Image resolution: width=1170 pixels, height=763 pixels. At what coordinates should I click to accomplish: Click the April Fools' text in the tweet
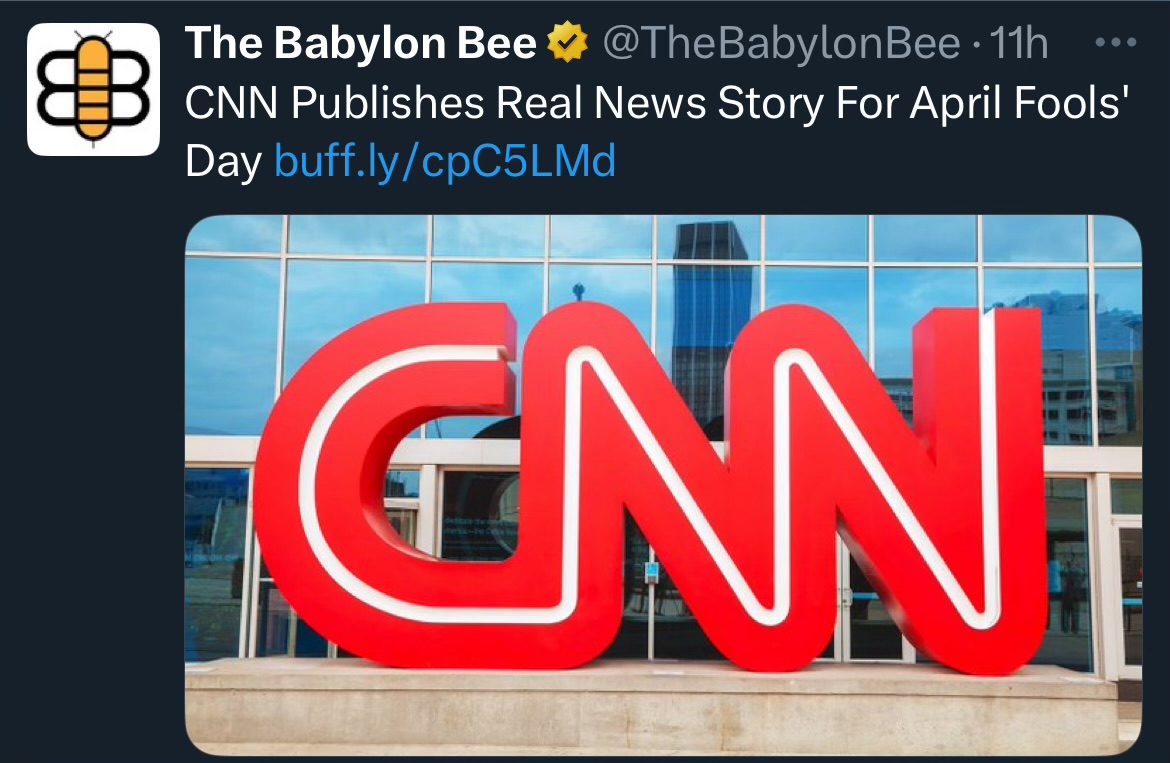pyautogui.click(x=1019, y=102)
